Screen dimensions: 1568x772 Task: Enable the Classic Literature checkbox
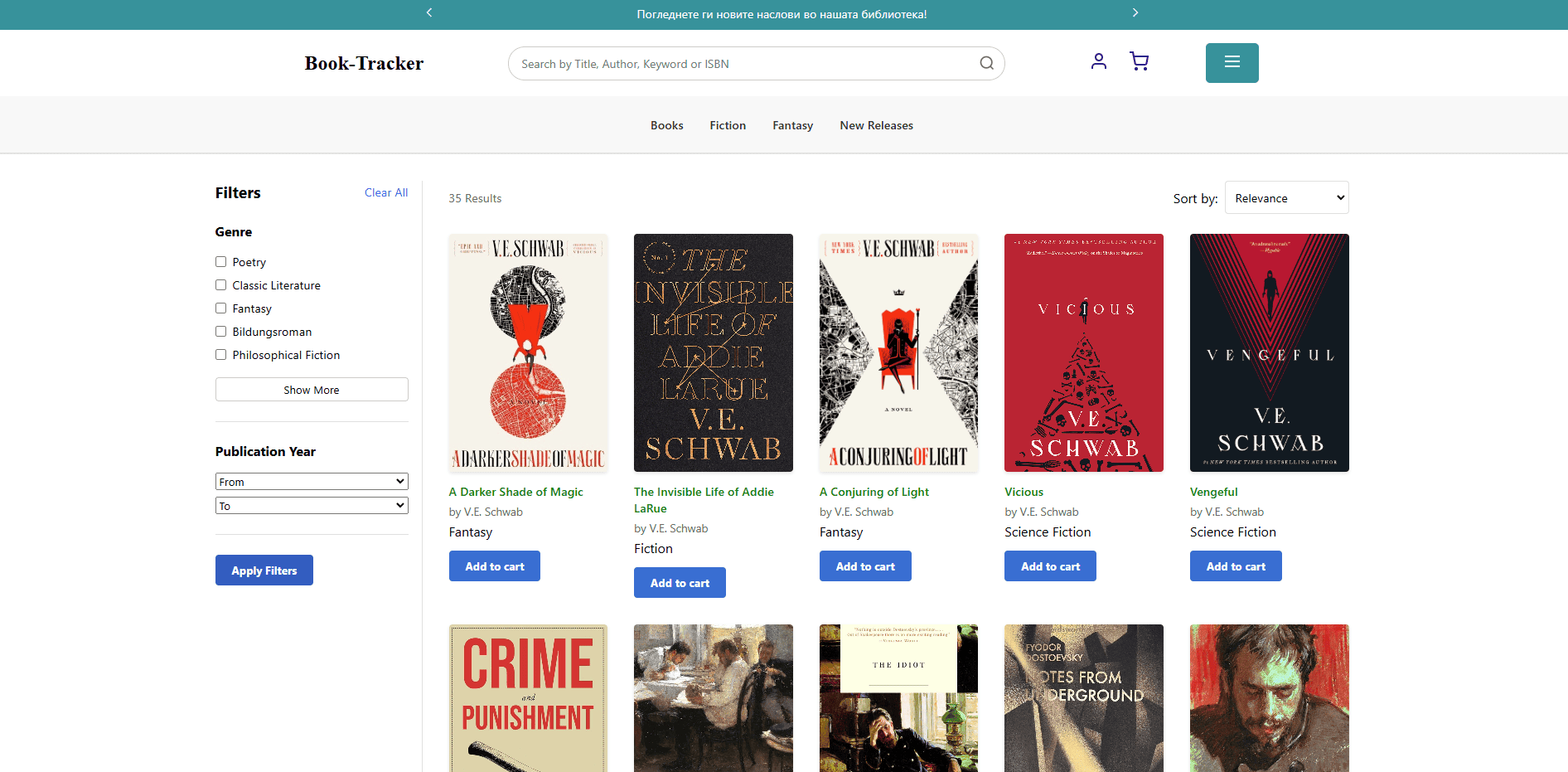click(x=221, y=285)
